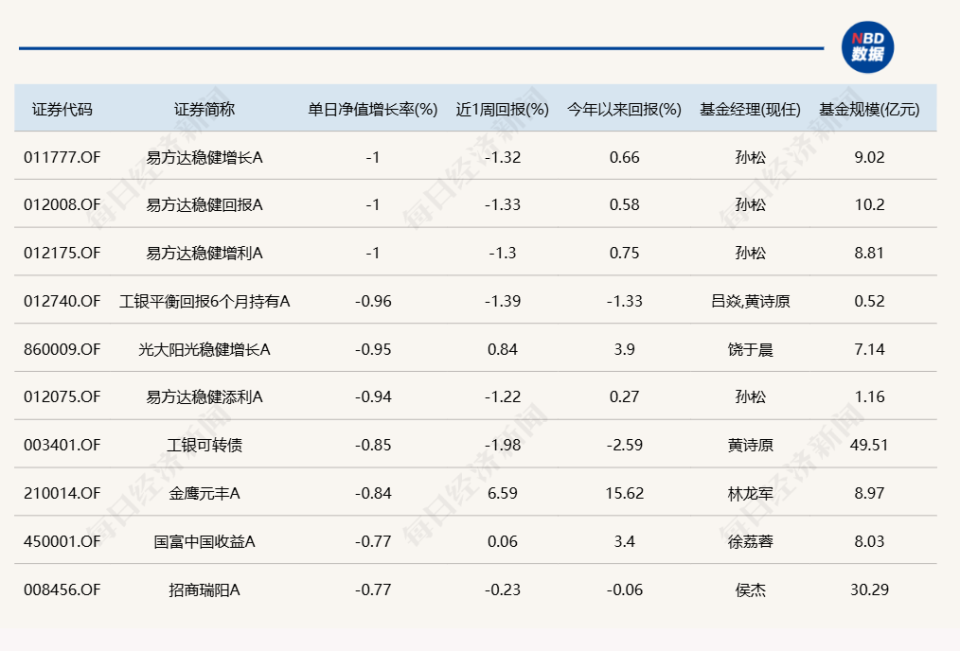Click the NBD数据 logo badge

point(868,47)
